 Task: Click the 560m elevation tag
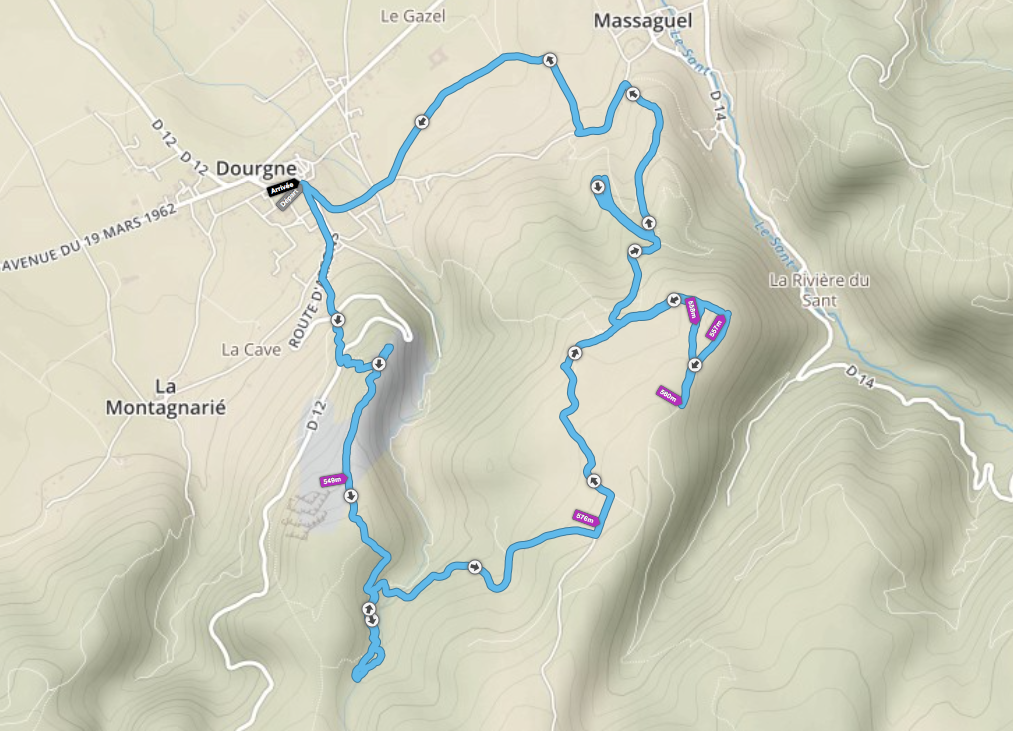click(x=670, y=394)
